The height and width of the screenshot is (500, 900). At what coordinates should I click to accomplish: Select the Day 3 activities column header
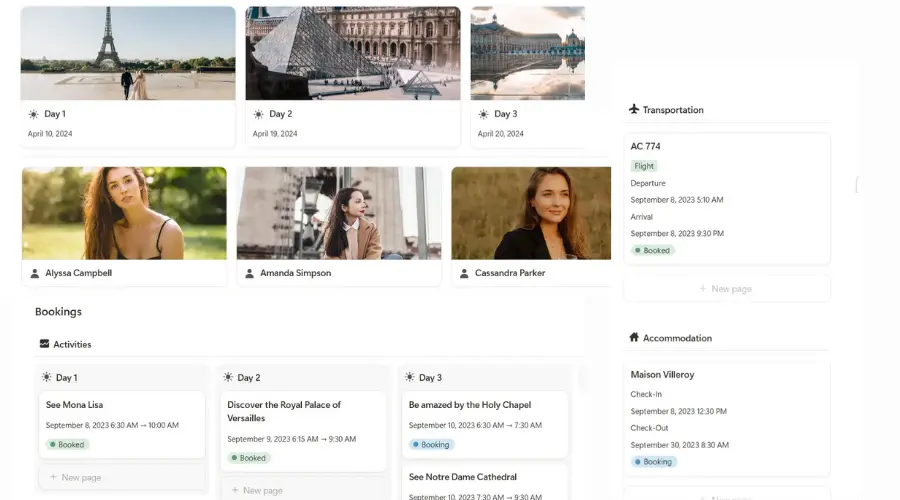(x=430, y=378)
